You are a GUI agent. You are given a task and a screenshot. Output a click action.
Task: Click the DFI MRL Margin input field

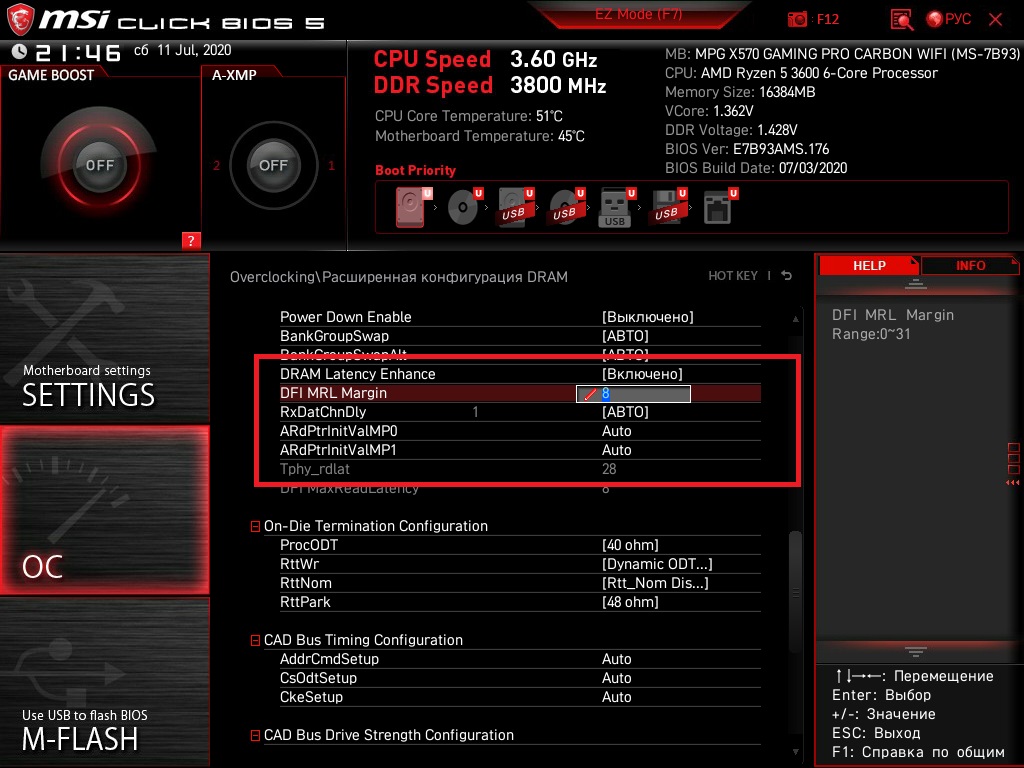pyautogui.click(x=633, y=394)
